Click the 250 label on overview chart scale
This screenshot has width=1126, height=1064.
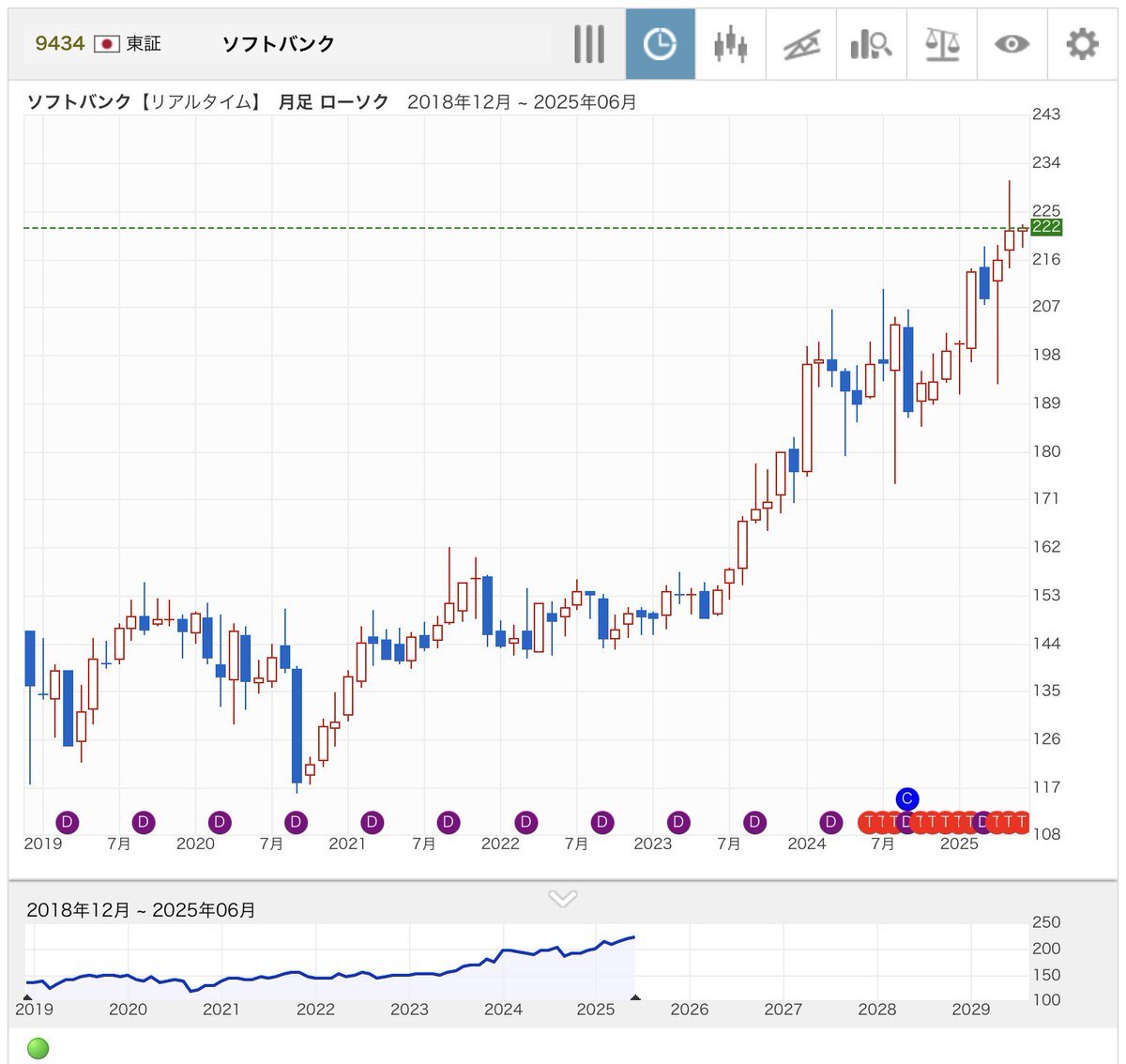click(x=1046, y=922)
